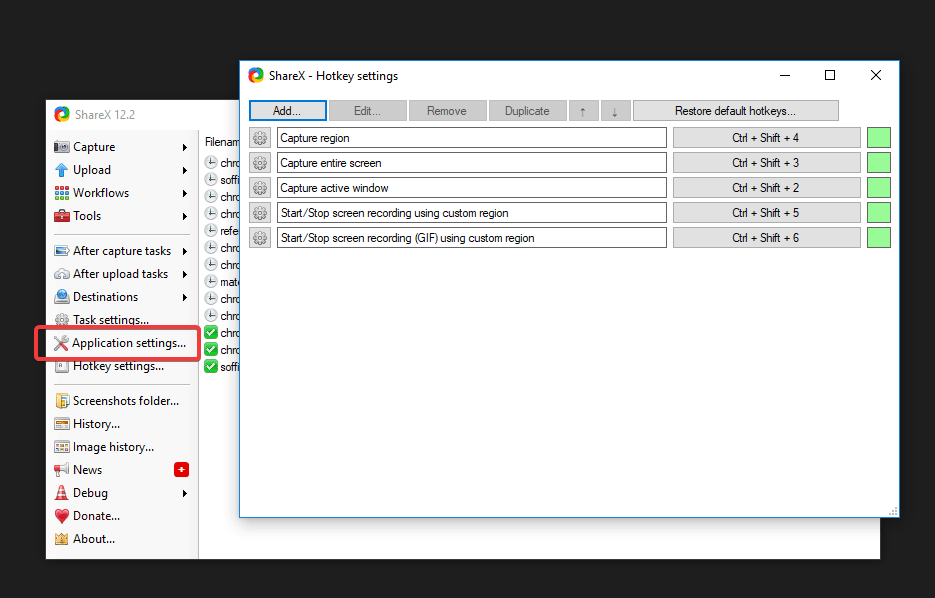The image size is (935, 598).
Task: Click the gear icon for Capture entire screen
Action: point(260,163)
